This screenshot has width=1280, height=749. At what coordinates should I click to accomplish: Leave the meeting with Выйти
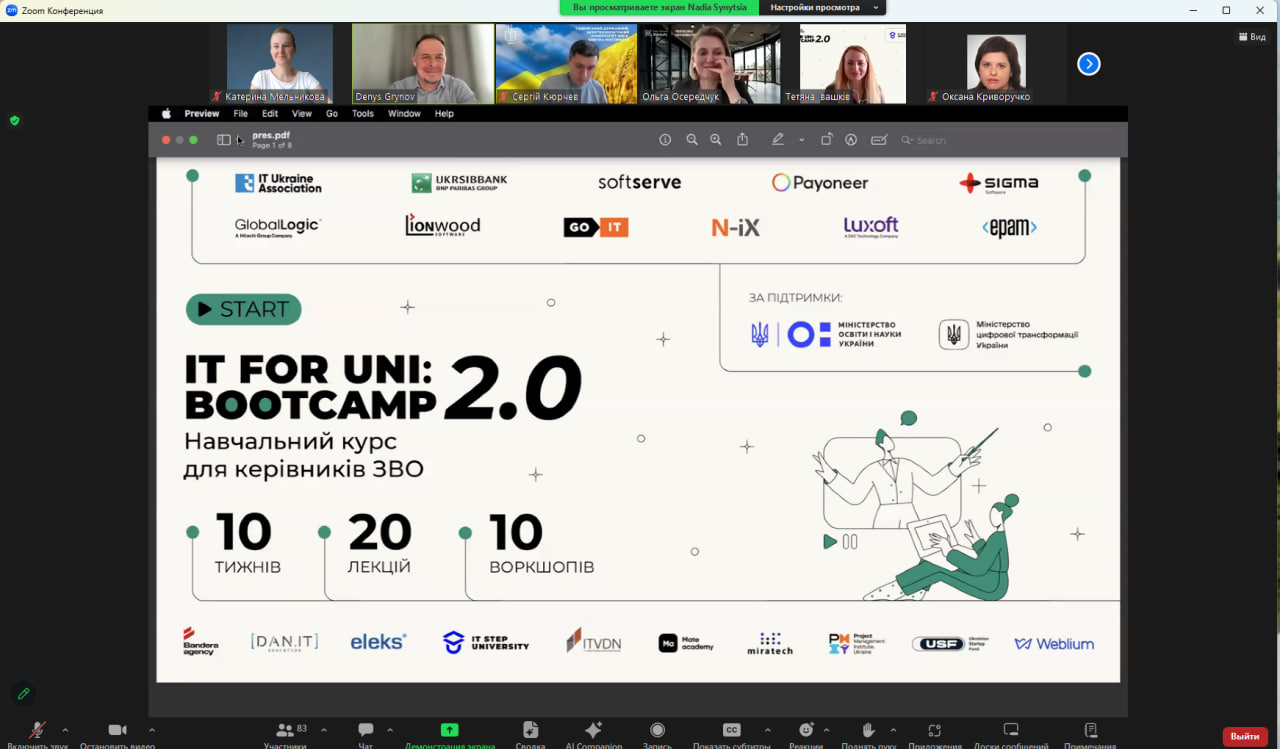[1245, 736]
